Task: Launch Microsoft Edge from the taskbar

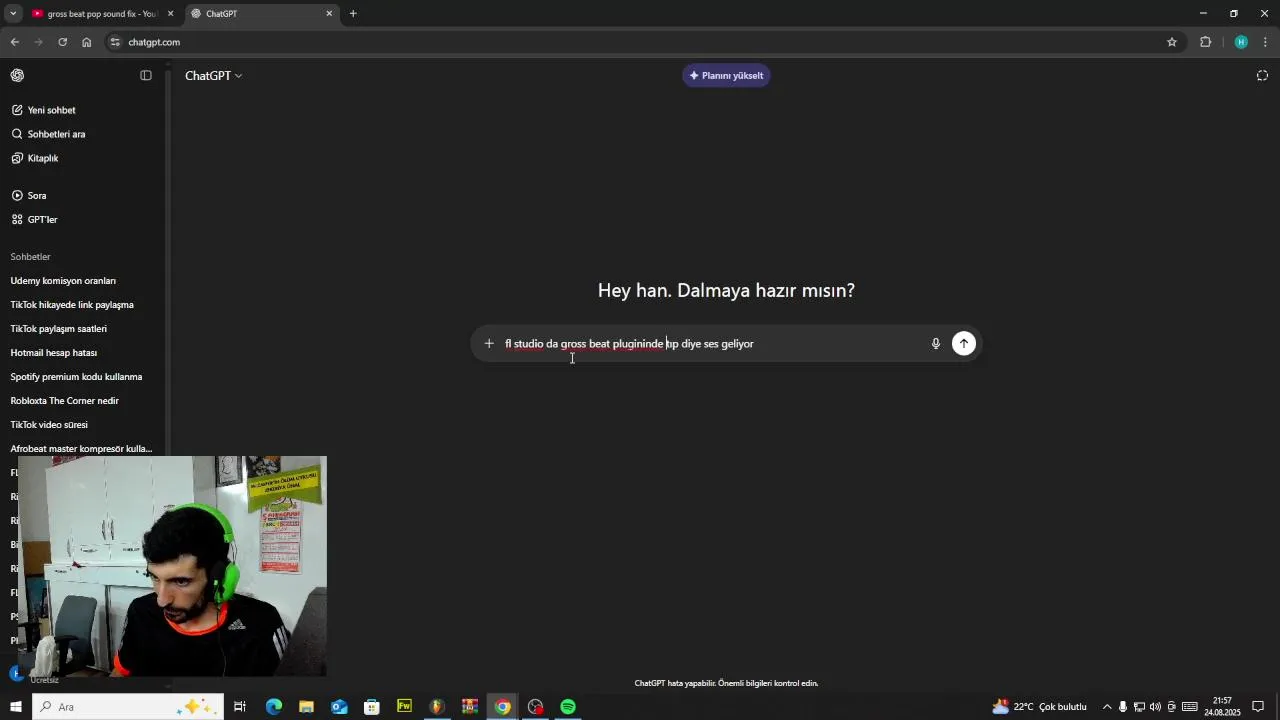Action: (x=273, y=707)
